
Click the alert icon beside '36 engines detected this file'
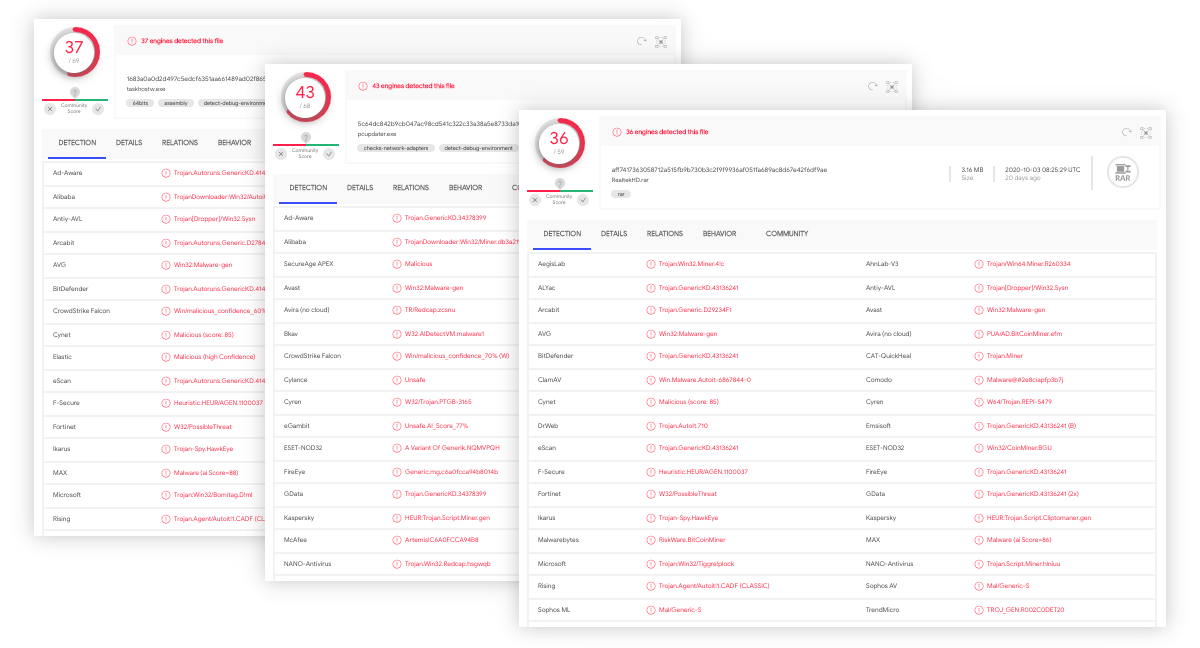click(617, 132)
